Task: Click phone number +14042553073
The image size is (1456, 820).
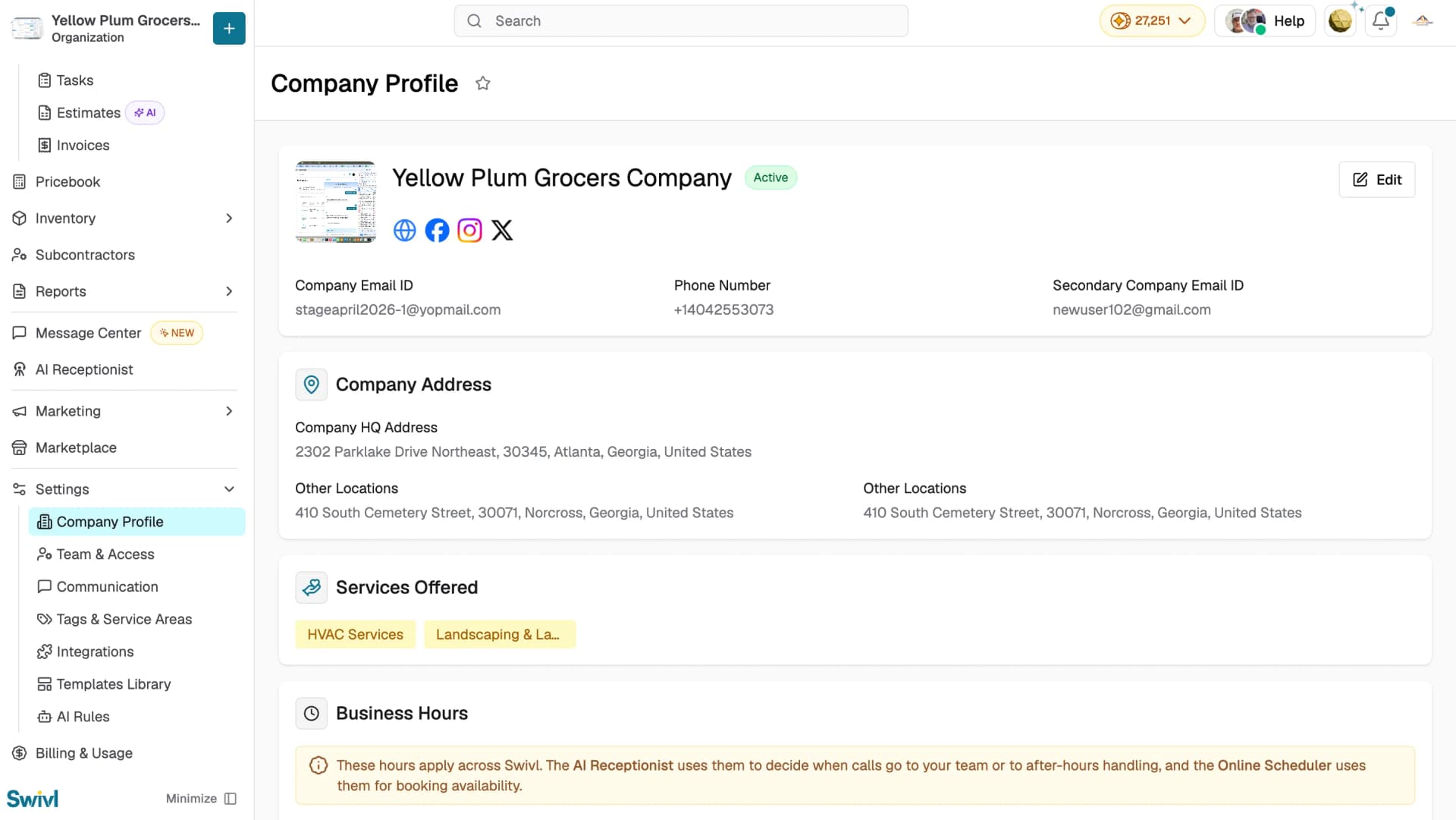Action: coord(723,309)
